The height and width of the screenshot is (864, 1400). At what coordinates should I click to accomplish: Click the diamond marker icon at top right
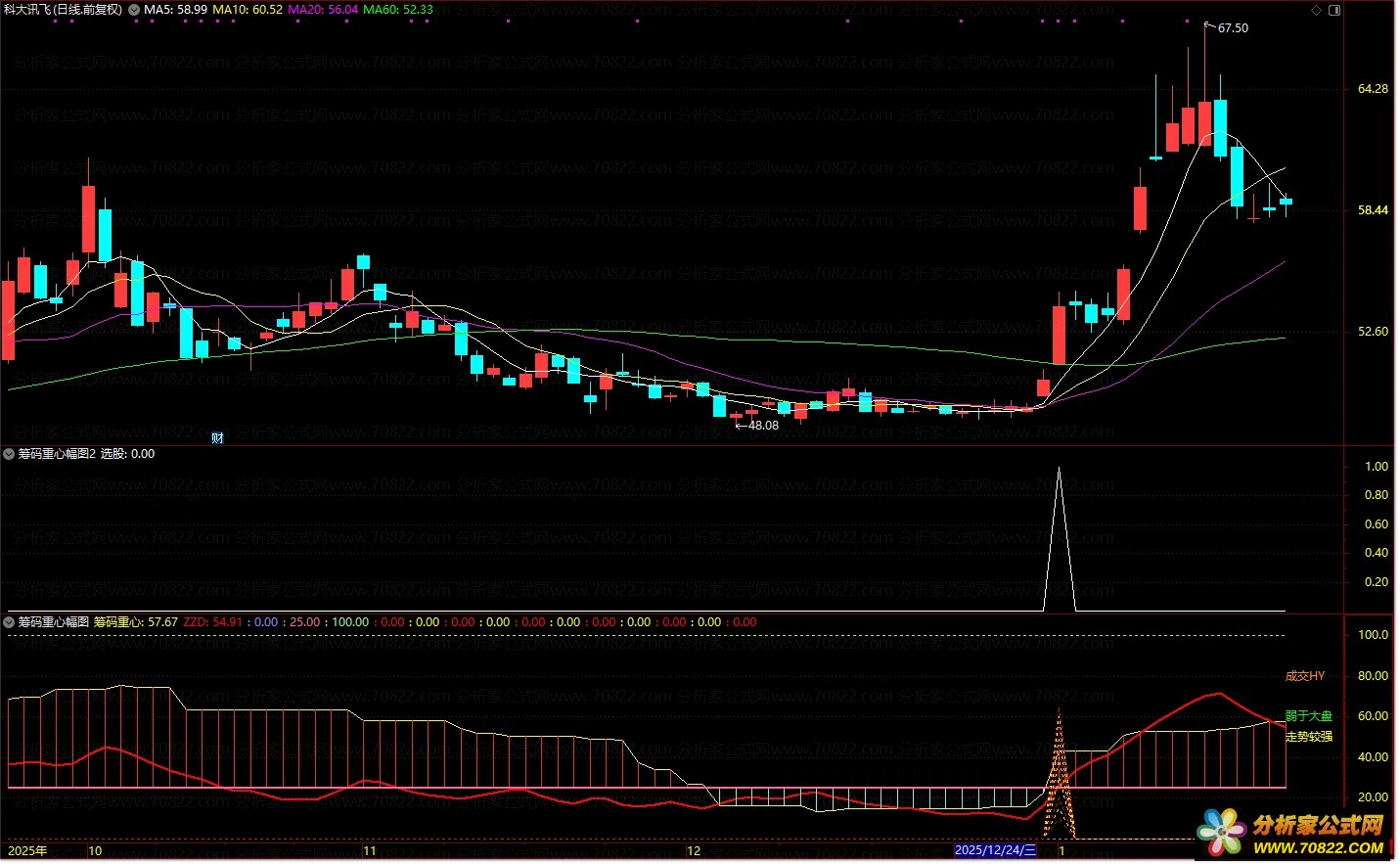point(1316,10)
